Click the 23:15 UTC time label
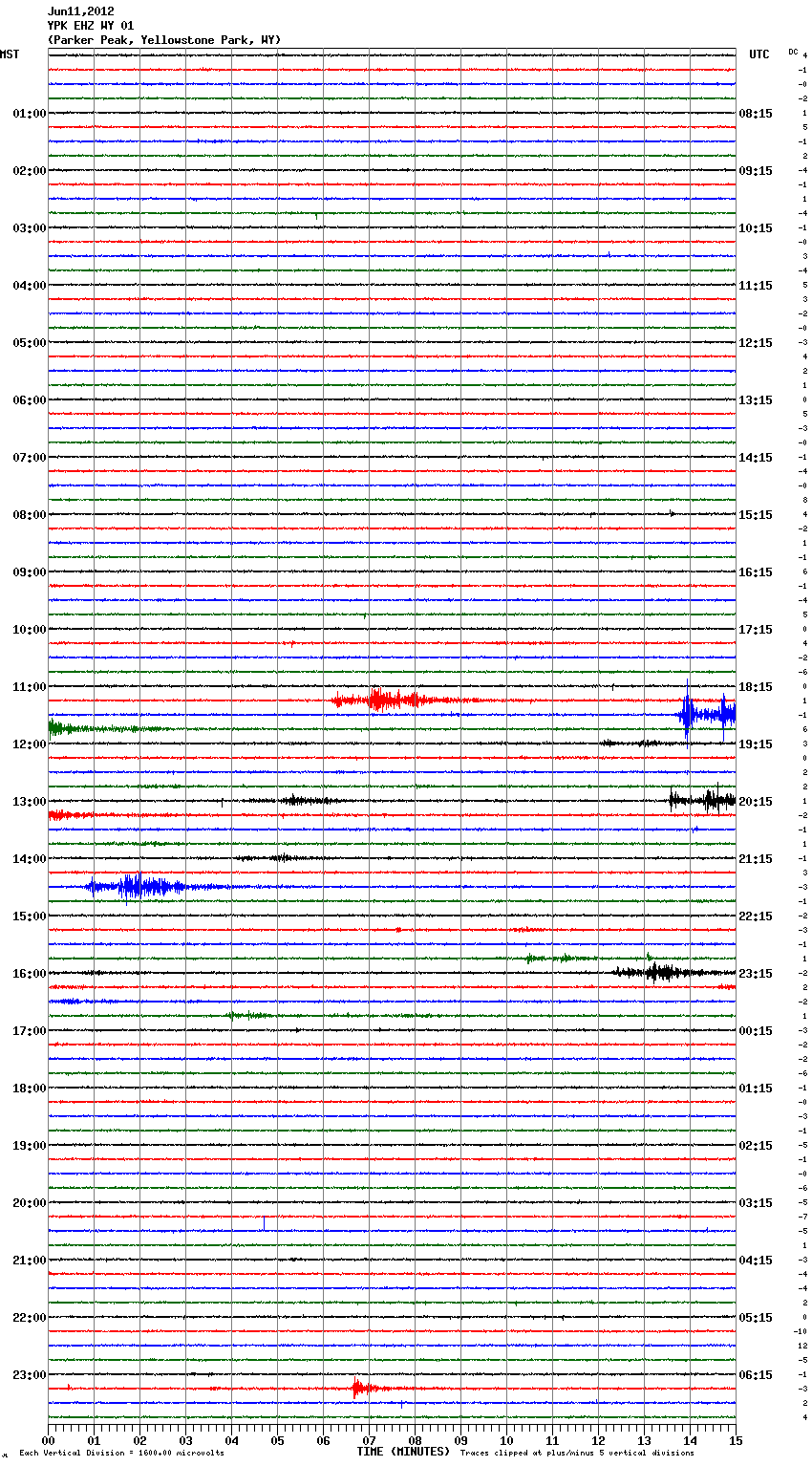Image resolution: width=812 pixels, height=1466 pixels. pos(756,974)
